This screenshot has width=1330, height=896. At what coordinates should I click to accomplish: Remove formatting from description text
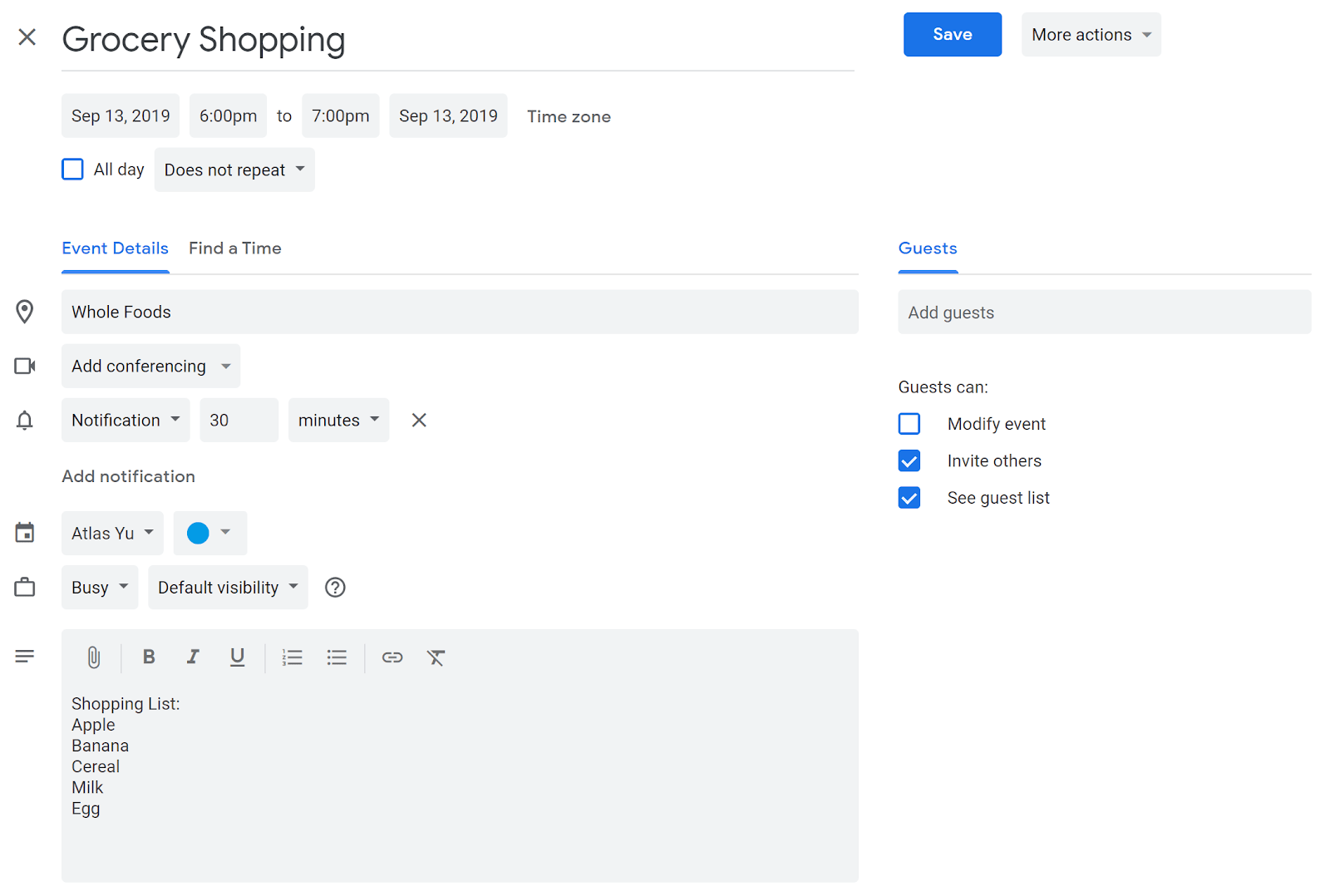(436, 657)
